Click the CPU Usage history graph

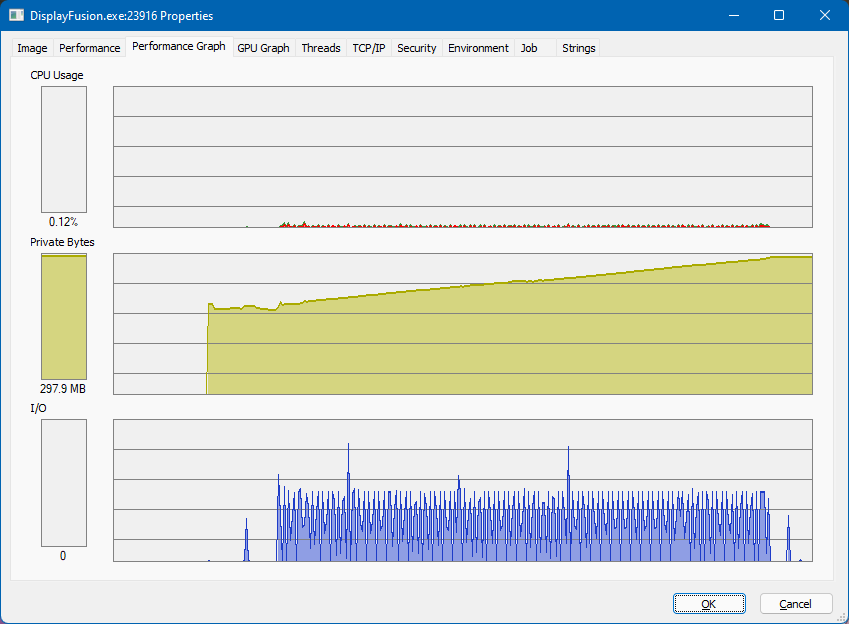coord(462,157)
